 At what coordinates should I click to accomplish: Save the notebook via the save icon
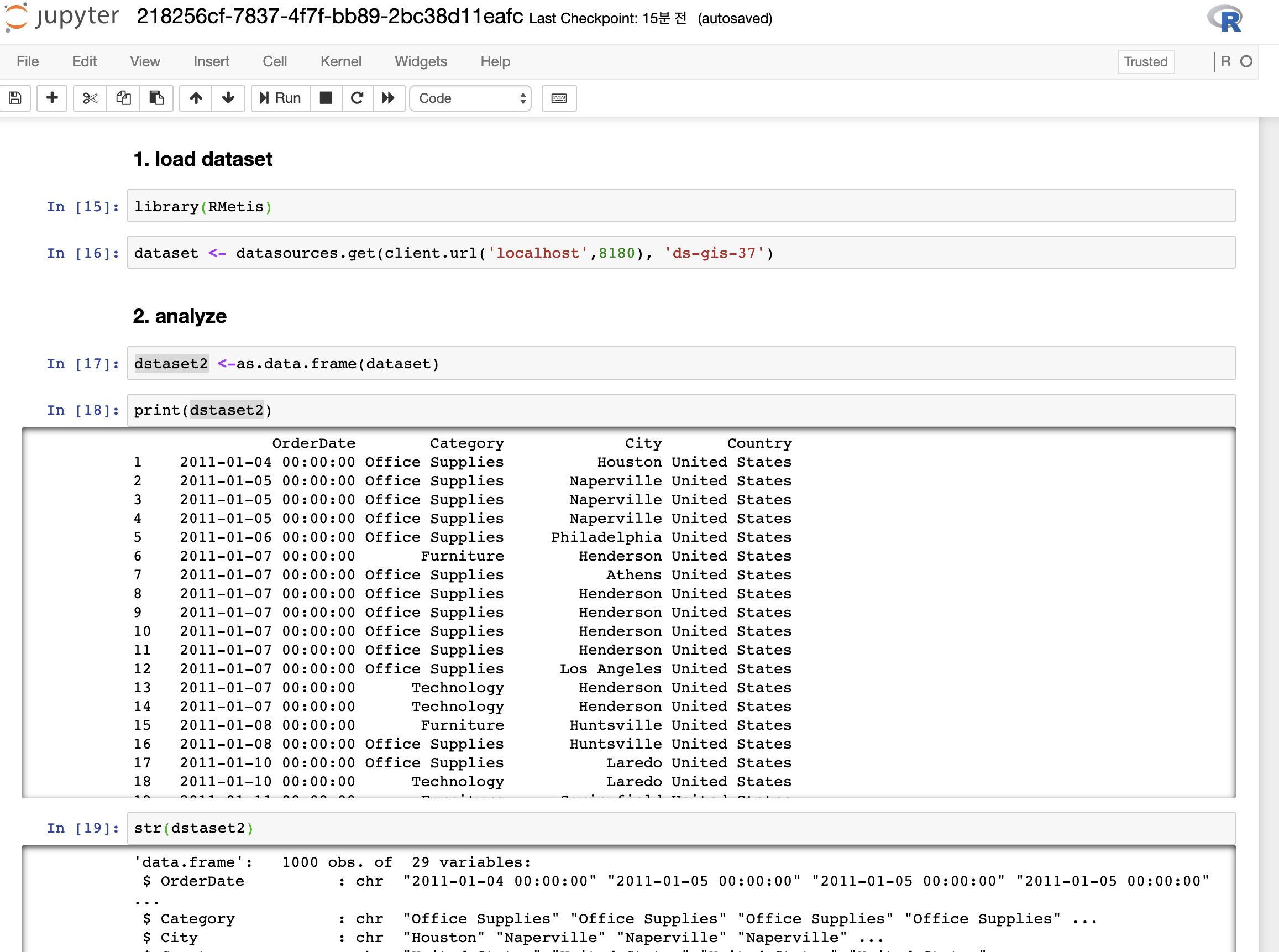(15, 98)
